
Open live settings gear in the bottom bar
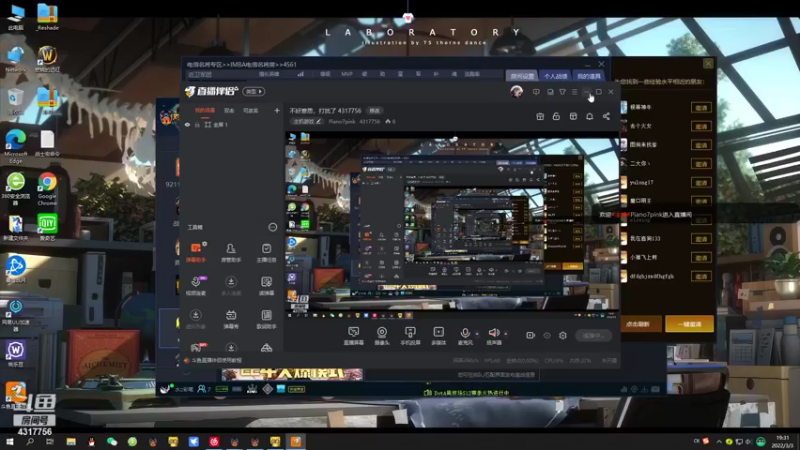tap(563, 335)
